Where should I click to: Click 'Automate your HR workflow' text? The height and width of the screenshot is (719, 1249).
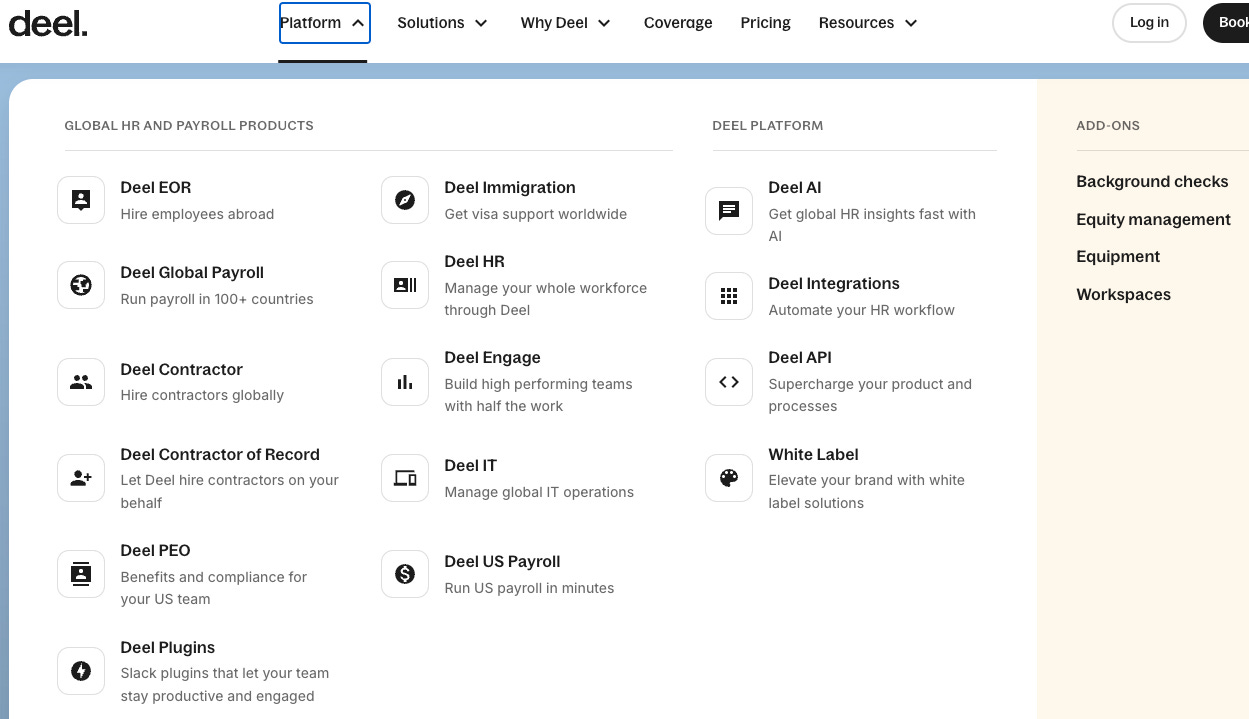tap(861, 310)
